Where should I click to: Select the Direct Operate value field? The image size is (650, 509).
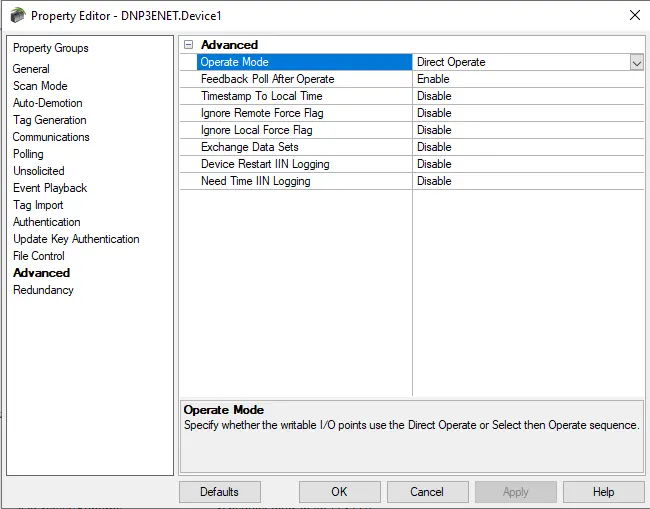point(521,62)
